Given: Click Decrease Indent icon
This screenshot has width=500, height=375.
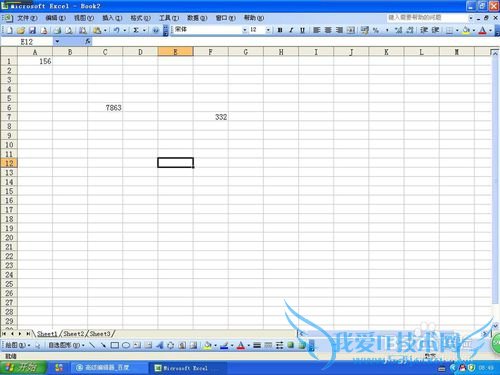Looking at the screenshot, I should [x=424, y=30].
